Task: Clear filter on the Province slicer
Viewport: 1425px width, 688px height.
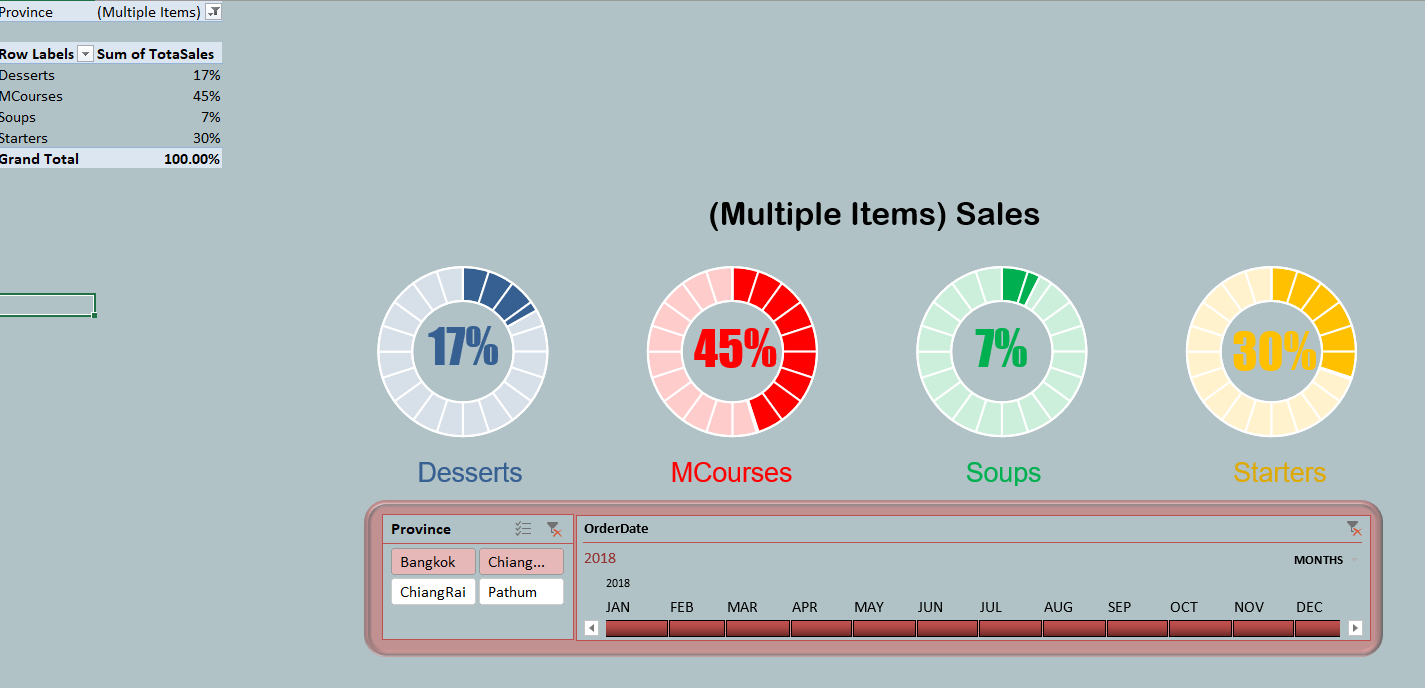Action: (554, 529)
